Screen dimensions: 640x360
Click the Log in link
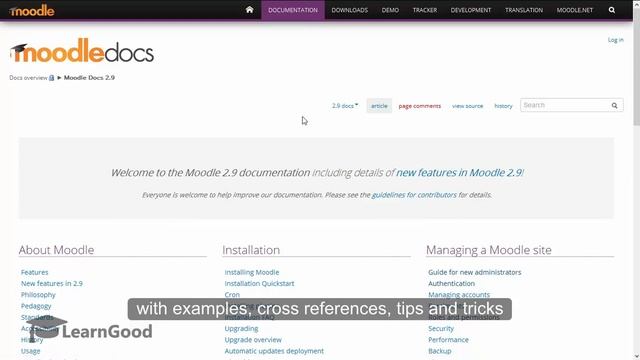(x=616, y=40)
